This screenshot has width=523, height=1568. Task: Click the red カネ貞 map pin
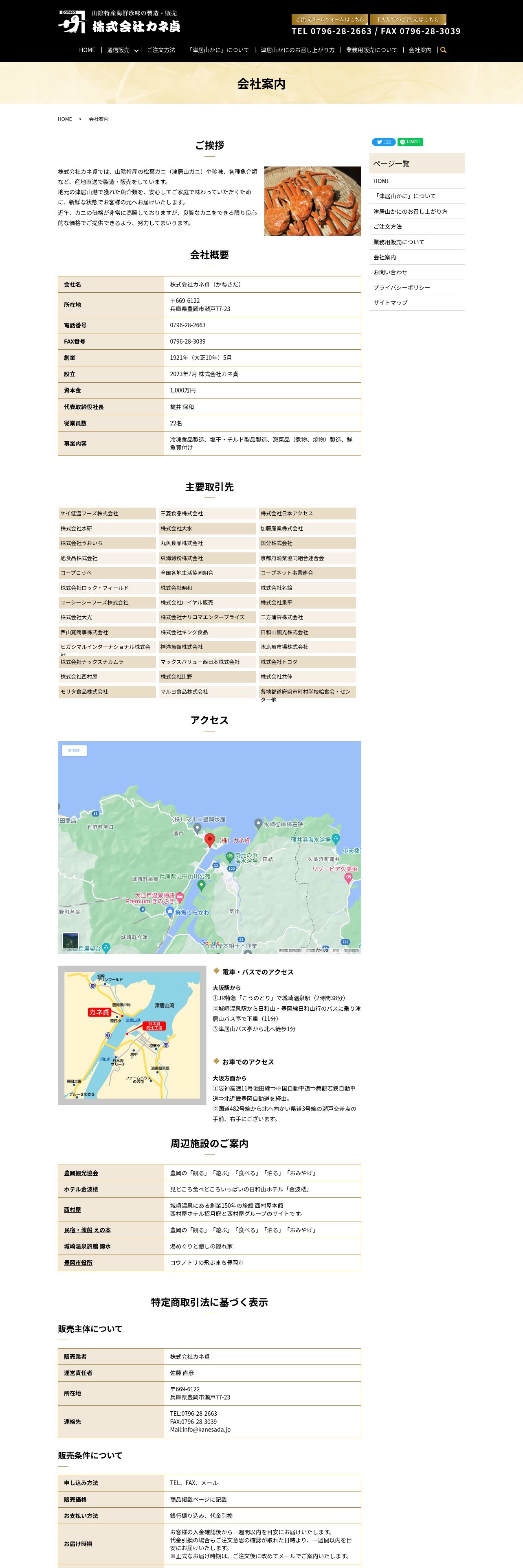[x=209, y=841]
